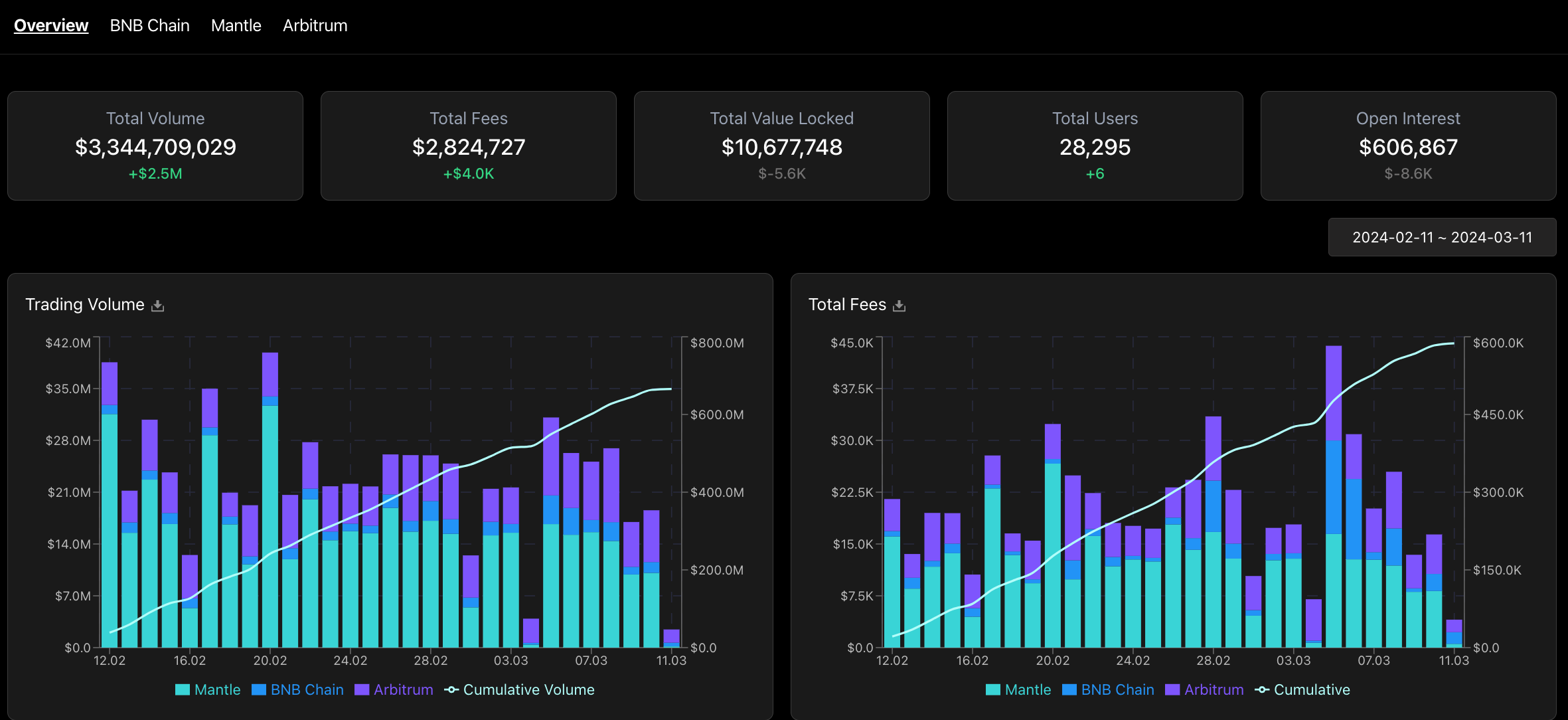
Task: Click the Total Users stat card
Action: pyautogui.click(x=1095, y=145)
